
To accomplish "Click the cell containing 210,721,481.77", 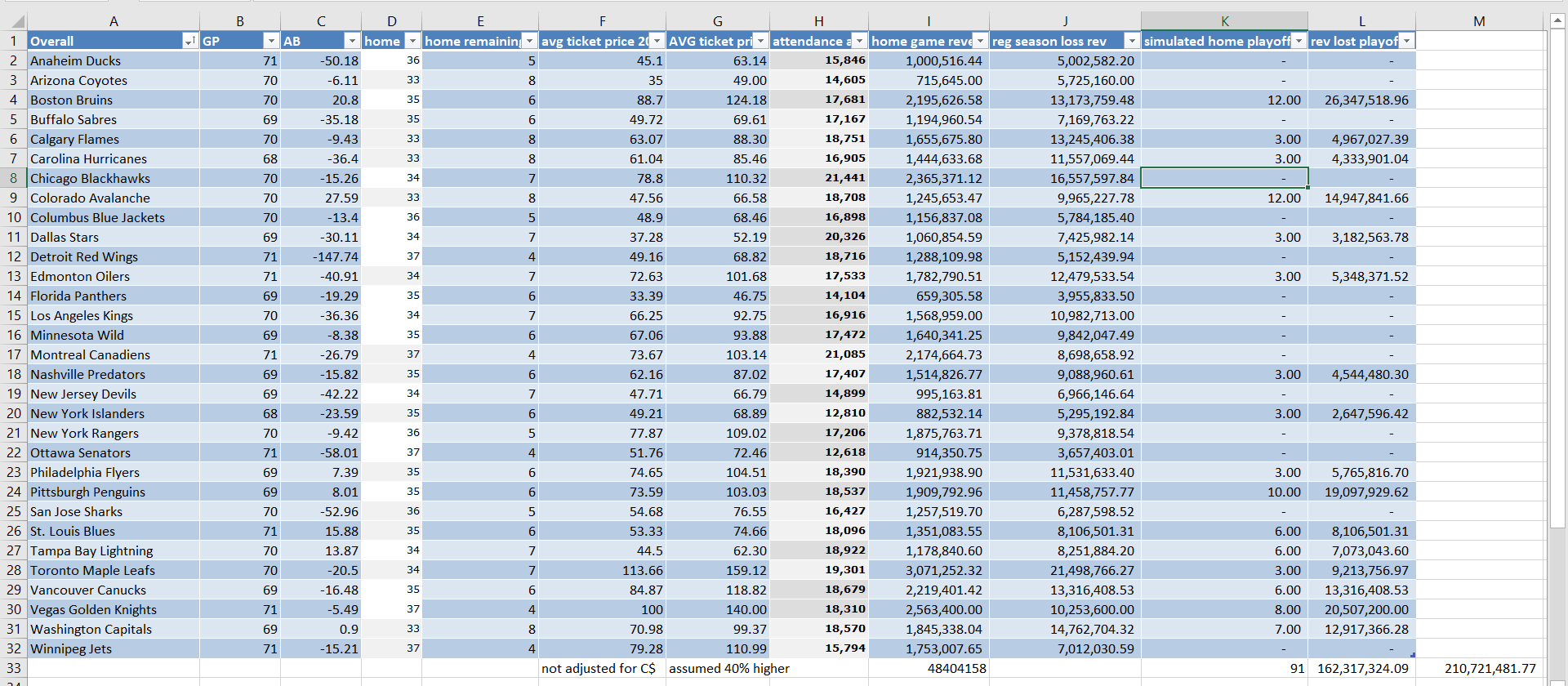I will pos(1479,668).
